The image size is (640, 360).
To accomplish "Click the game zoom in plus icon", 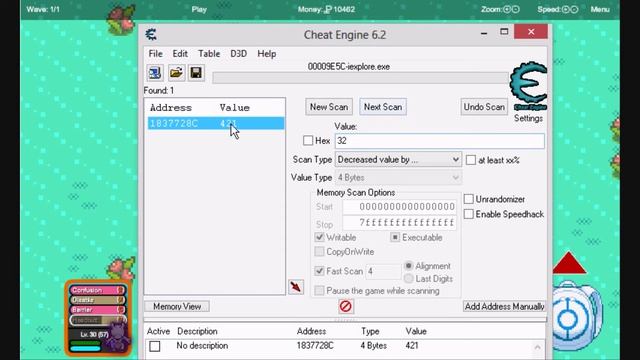I will (x=507, y=9).
